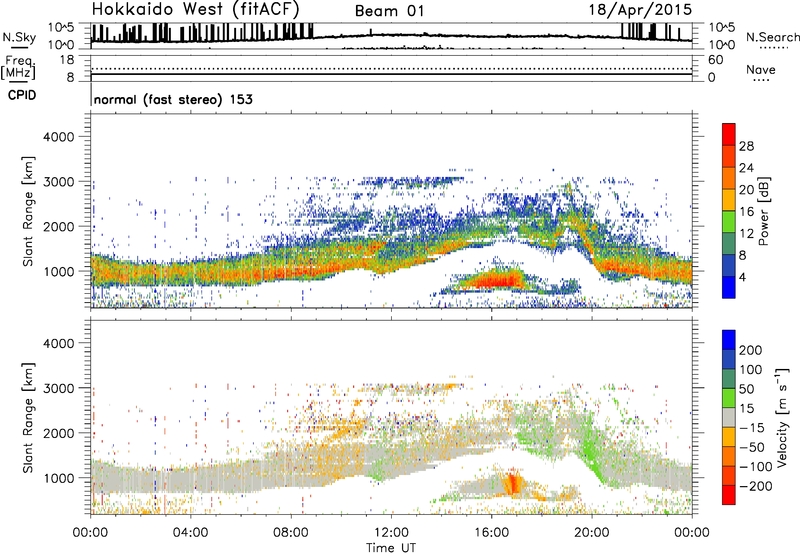
Task: Click the N.Search legend label
Action: pos(772,37)
